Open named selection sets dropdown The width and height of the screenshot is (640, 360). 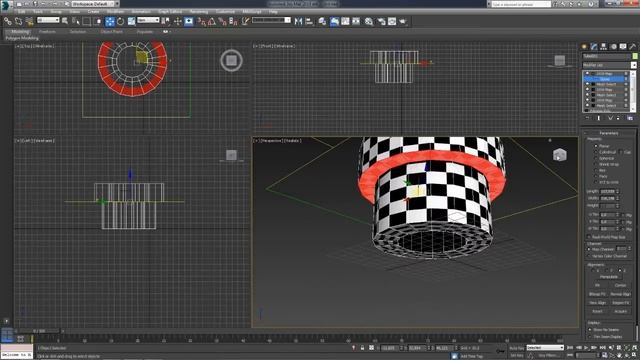[271, 20]
